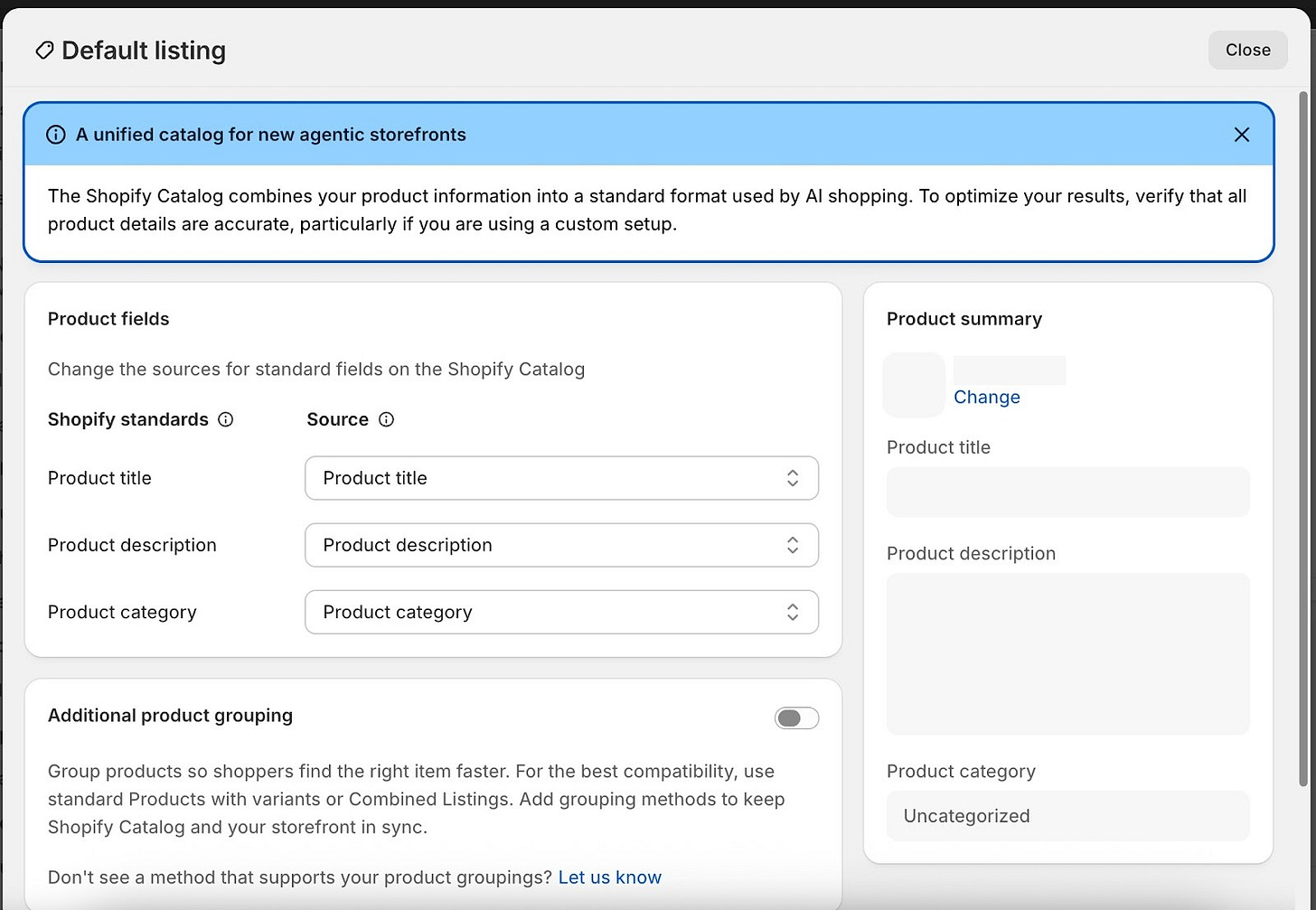Click the Uncategorized product category field
Screen dimensions: 1316x910
point(1067,816)
